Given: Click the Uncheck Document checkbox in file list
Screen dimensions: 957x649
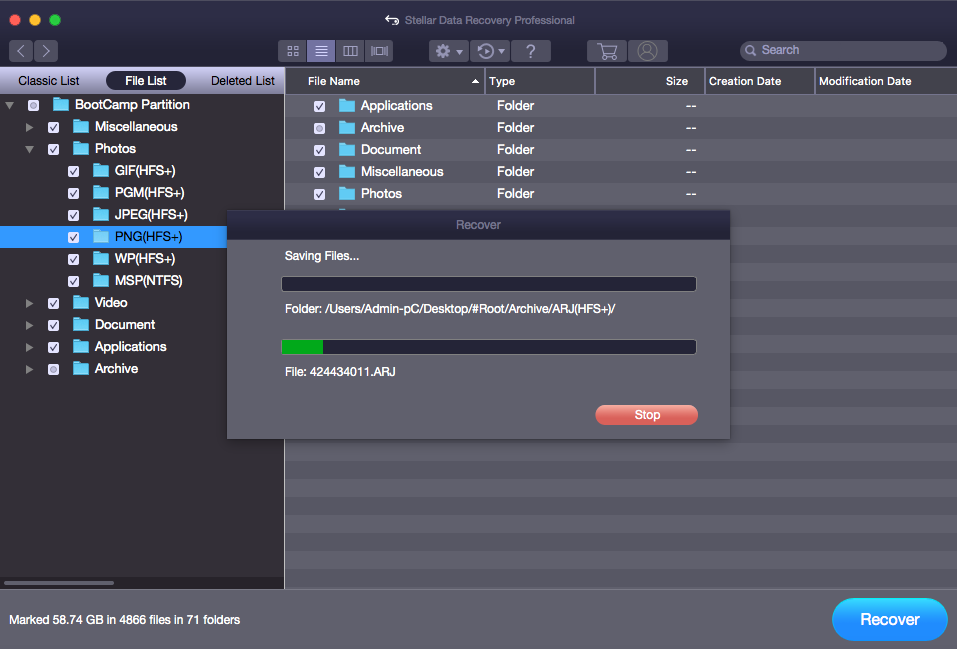Looking at the screenshot, I should (x=319, y=150).
